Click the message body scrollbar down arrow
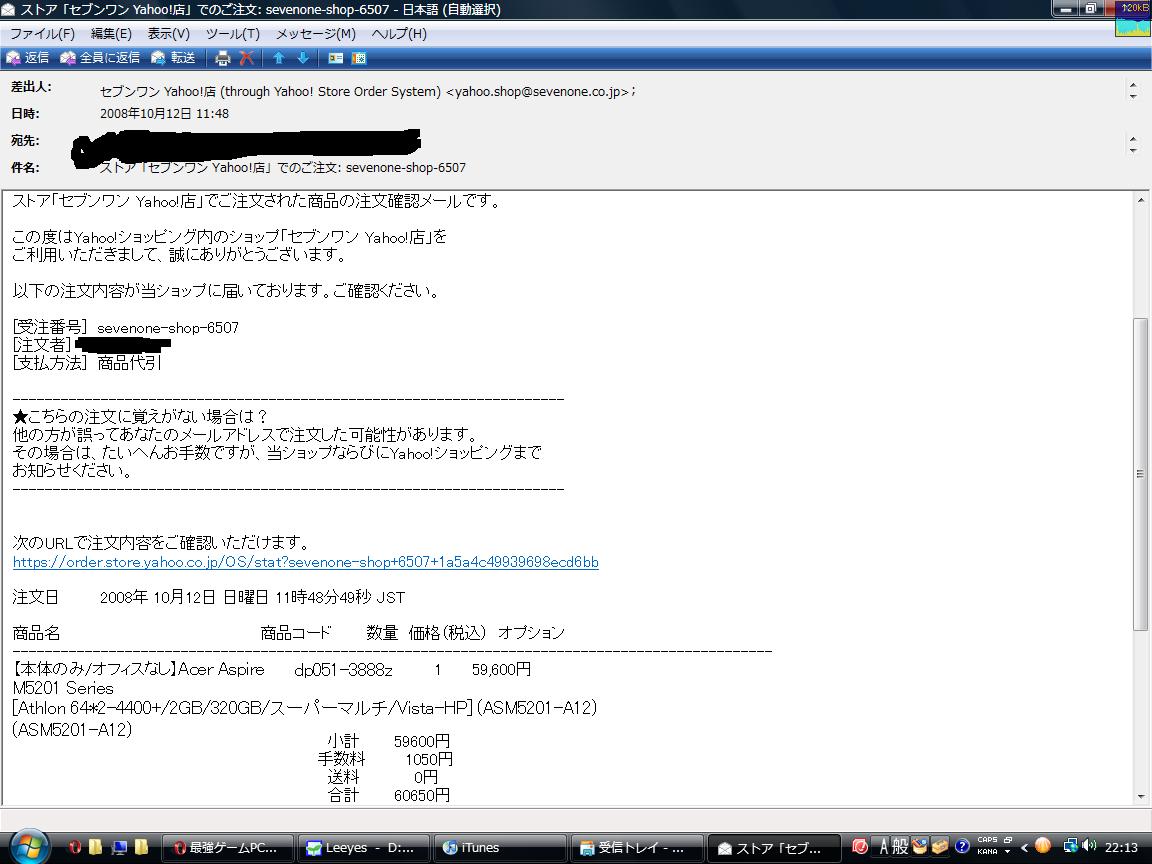The image size is (1152, 864). pos(1140,796)
